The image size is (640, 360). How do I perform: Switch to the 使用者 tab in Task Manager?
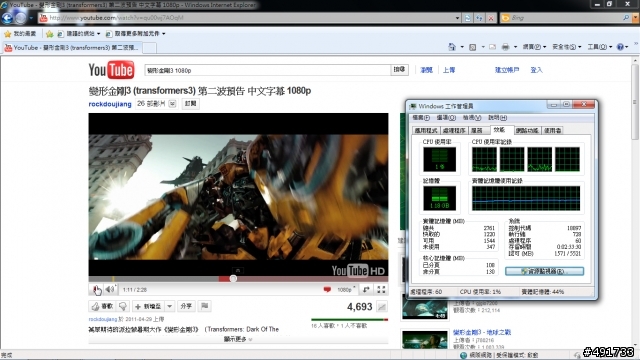coord(552,131)
